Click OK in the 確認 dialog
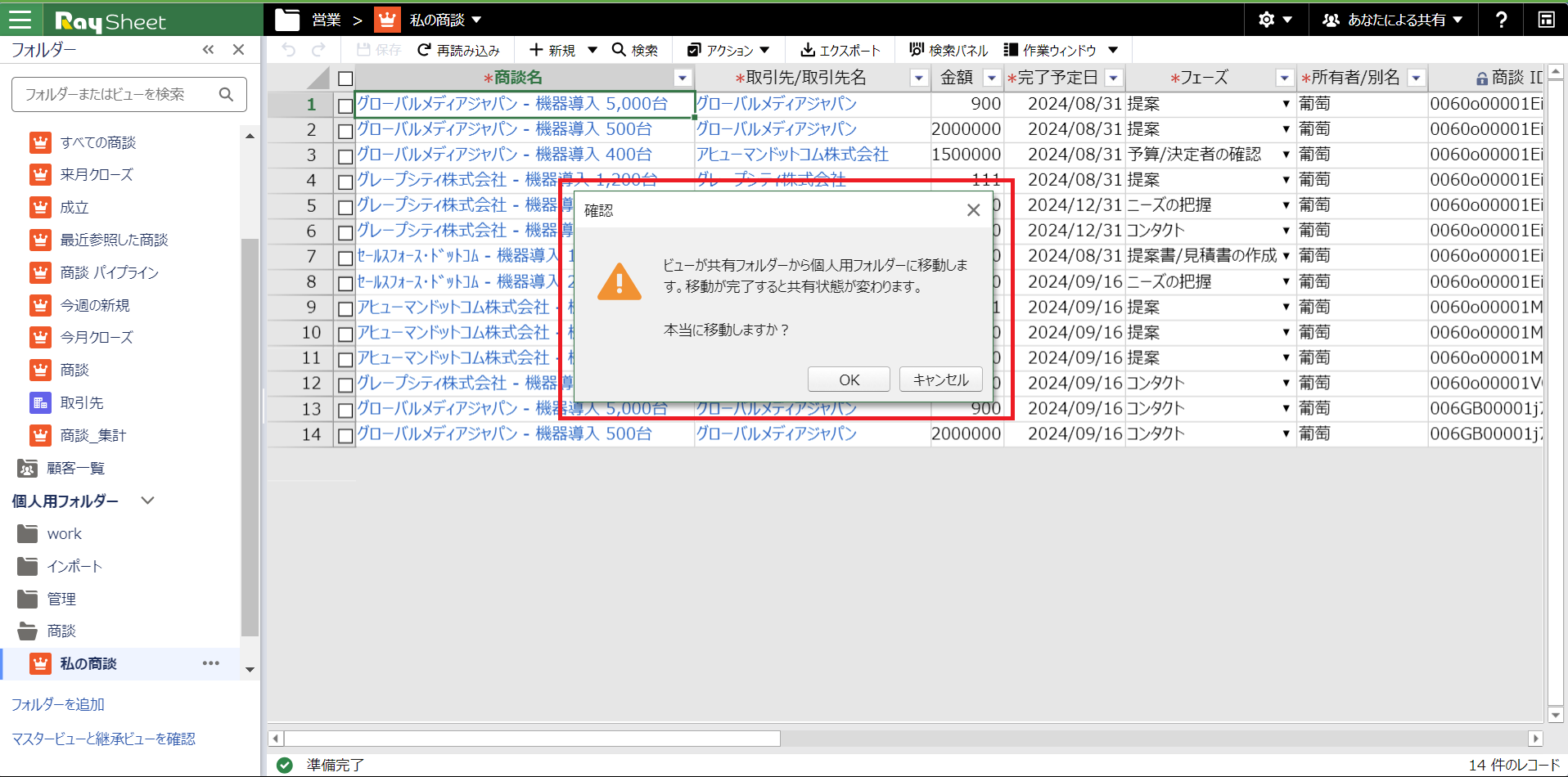This screenshot has height=777, width=1568. coord(849,380)
